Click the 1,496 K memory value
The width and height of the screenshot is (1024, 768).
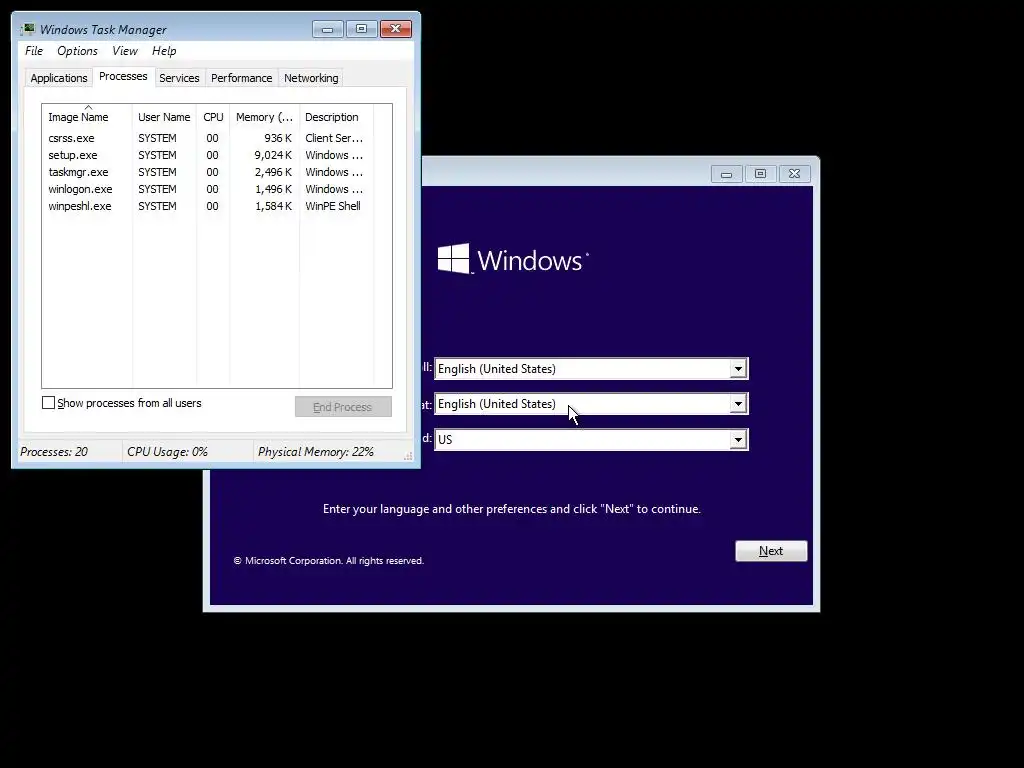pos(274,189)
